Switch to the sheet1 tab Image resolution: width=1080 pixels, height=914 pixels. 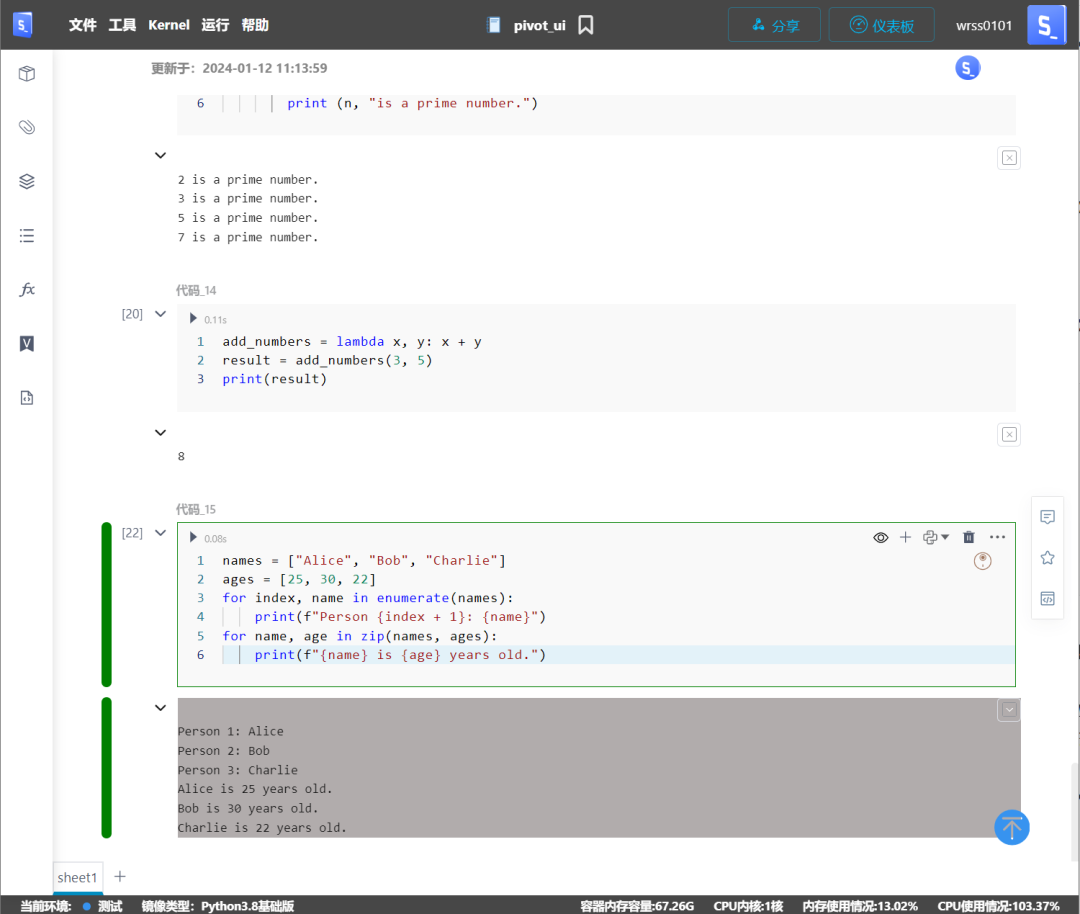(x=78, y=877)
